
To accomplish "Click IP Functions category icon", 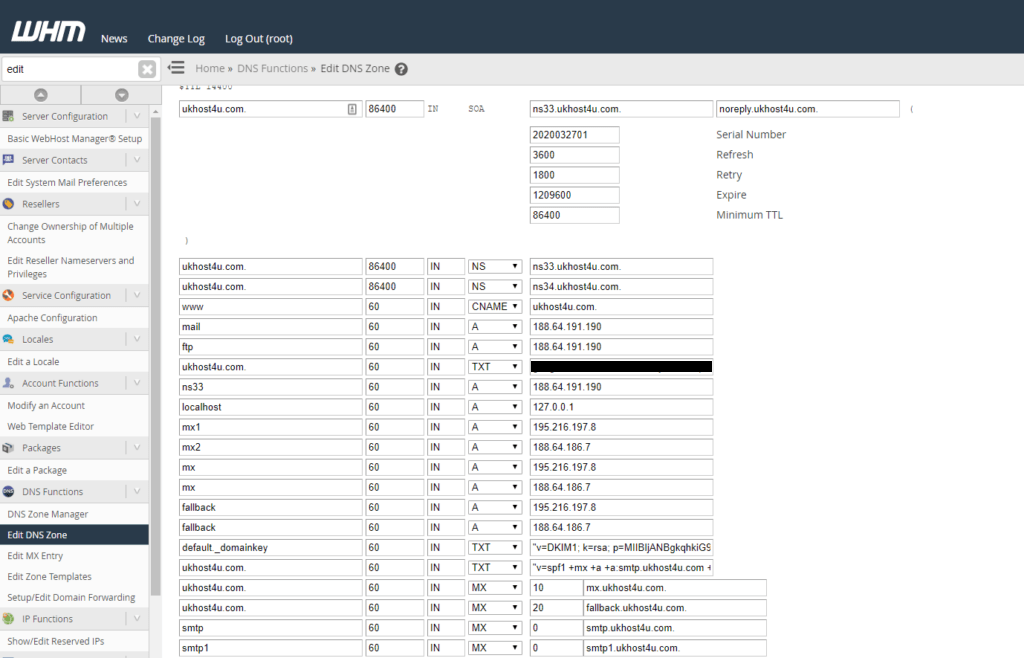I will click(8, 618).
